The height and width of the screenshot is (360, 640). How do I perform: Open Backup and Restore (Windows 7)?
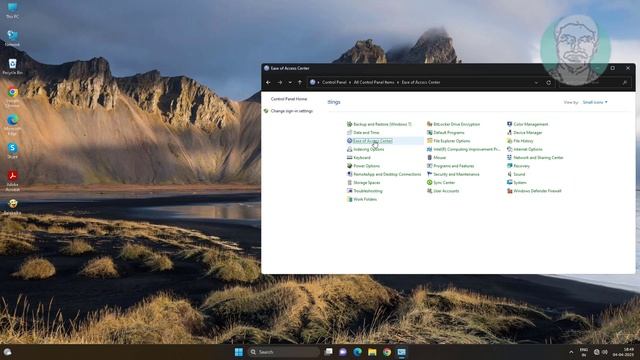(x=379, y=124)
